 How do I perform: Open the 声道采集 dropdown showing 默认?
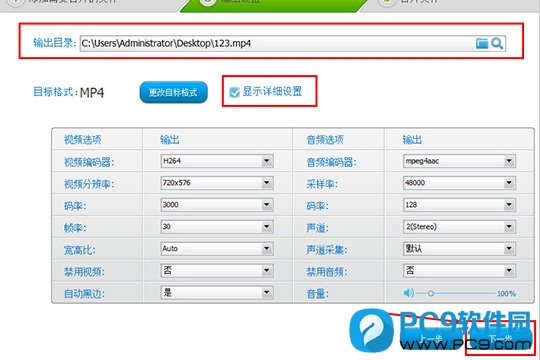click(x=459, y=249)
